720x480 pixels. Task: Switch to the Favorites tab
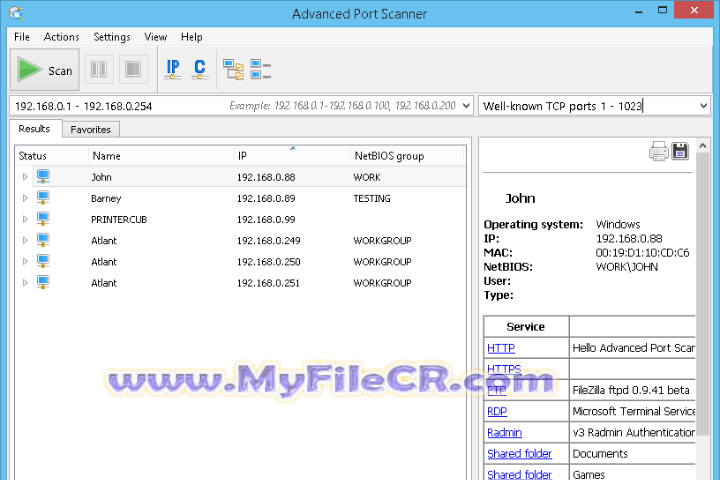tap(90, 130)
